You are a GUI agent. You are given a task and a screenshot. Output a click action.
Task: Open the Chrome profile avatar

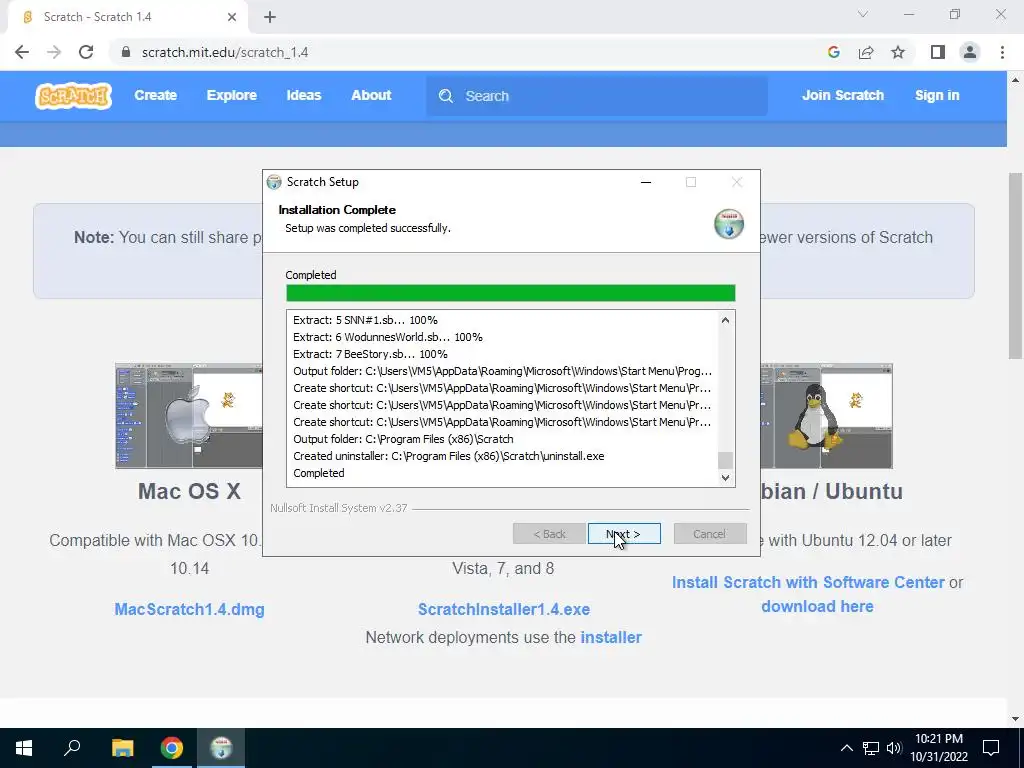point(970,52)
